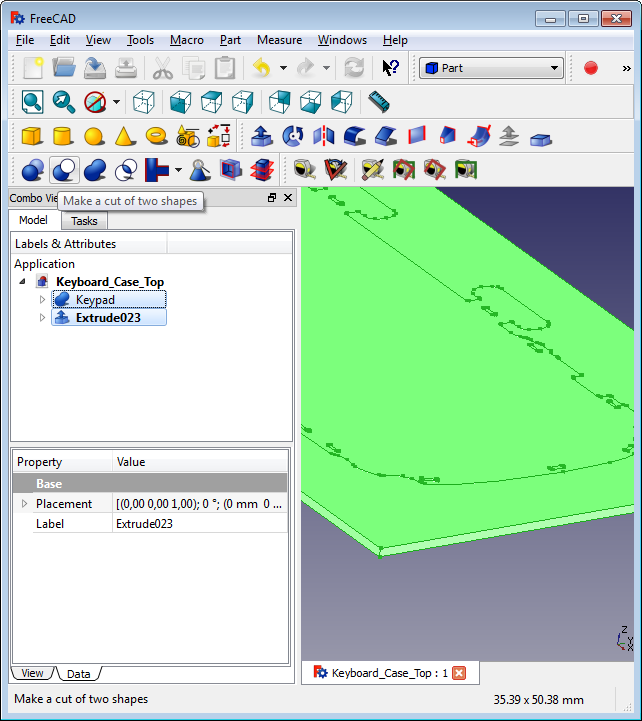Click the Offset tool icon
Viewport: 642px width, 721px height.
pos(510,136)
